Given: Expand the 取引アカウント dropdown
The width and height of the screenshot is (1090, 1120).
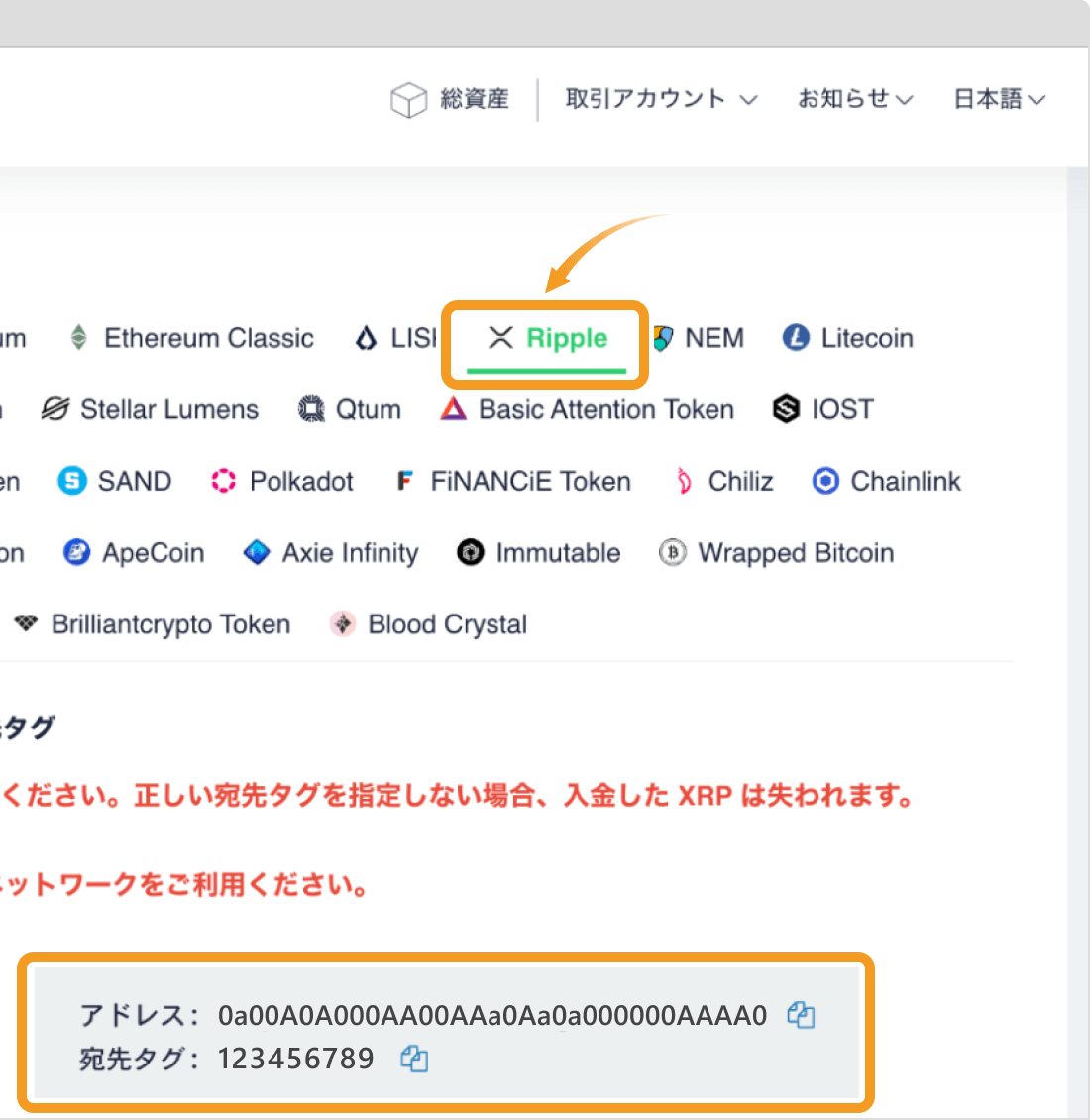Looking at the screenshot, I should tap(661, 98).
